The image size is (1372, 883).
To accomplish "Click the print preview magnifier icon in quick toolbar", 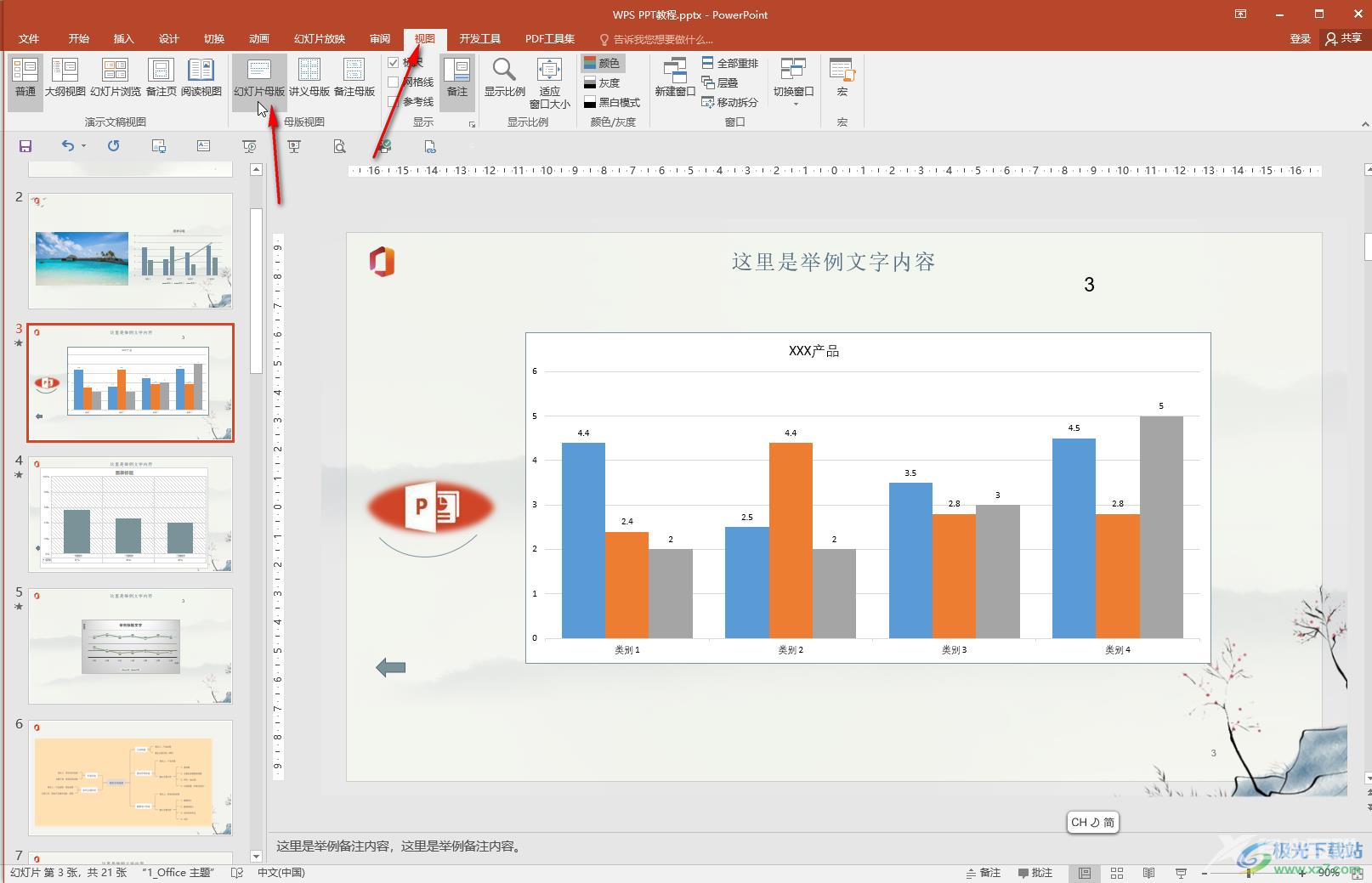I will (339, 146).
